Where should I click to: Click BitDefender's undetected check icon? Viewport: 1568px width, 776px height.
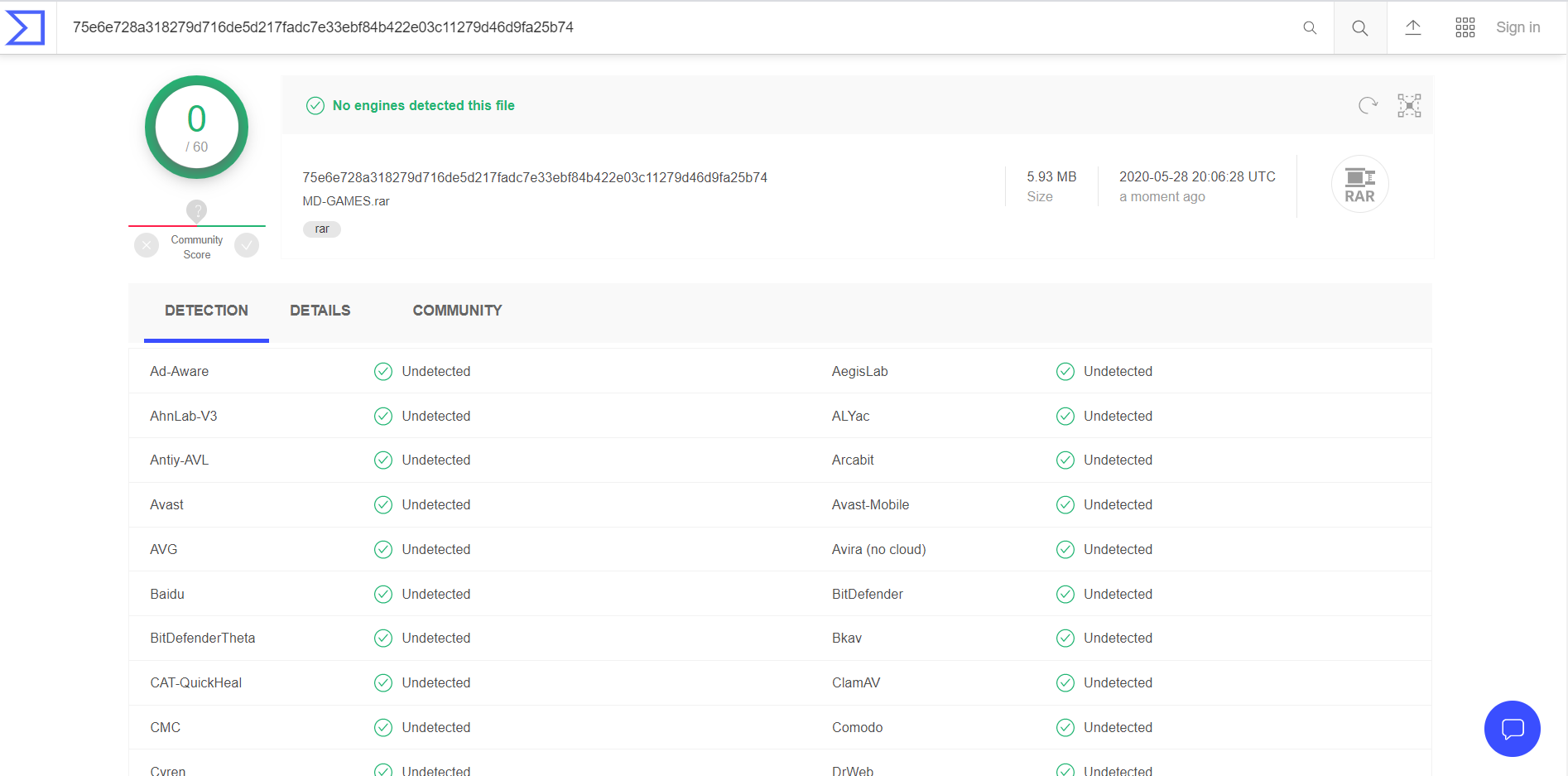tap(1065, 594)
